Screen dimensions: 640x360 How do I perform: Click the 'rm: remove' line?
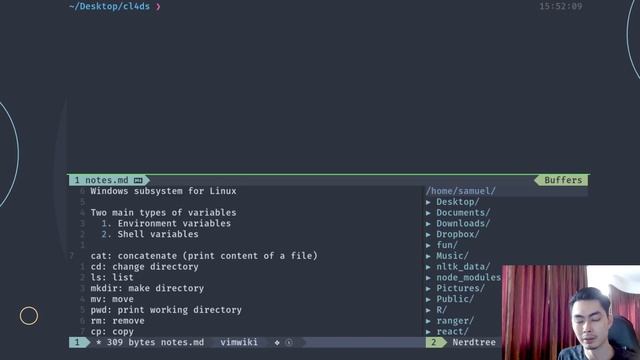click(x=117, y=321)
